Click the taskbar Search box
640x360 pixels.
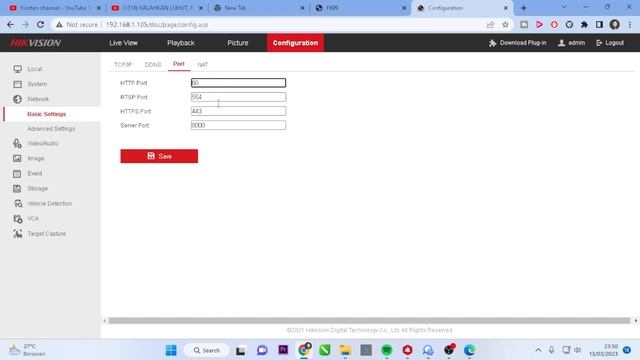tap(207, 350)
